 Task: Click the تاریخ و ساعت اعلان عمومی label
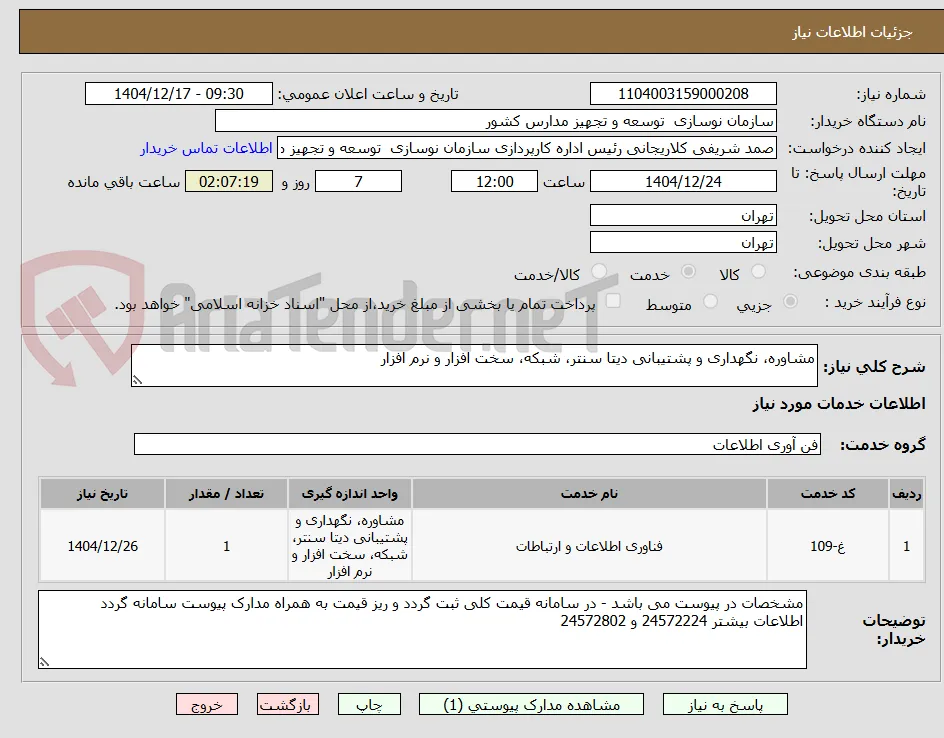coord(368,95)
